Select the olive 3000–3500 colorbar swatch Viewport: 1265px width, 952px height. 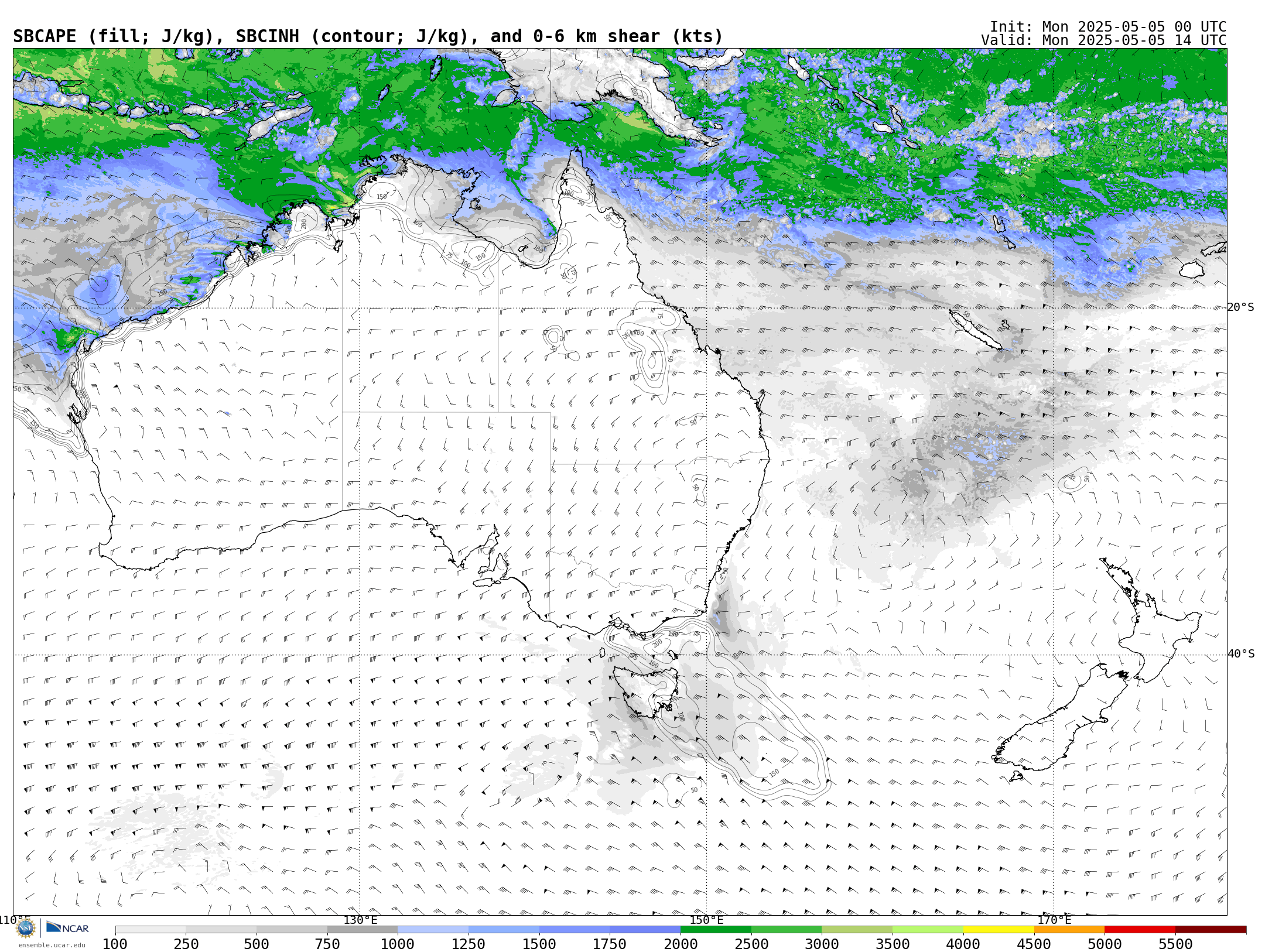(857, 930)
